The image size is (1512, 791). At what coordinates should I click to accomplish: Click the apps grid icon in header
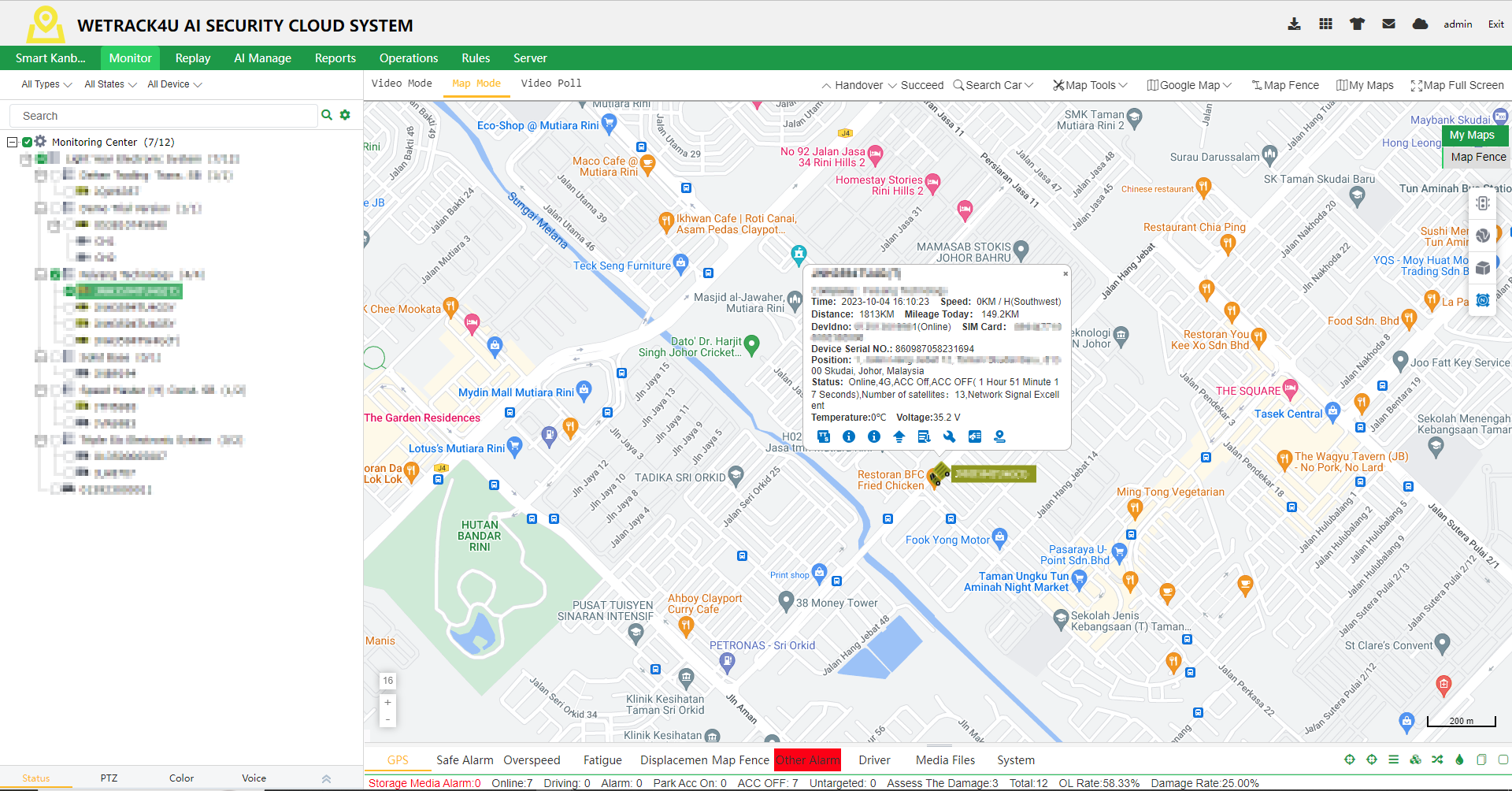[1325, 24]
